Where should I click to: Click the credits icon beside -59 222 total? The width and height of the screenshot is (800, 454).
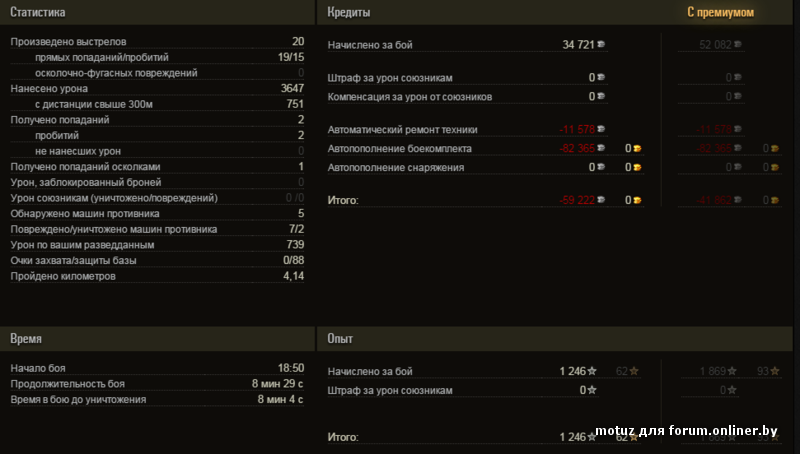tap(601, 200)
